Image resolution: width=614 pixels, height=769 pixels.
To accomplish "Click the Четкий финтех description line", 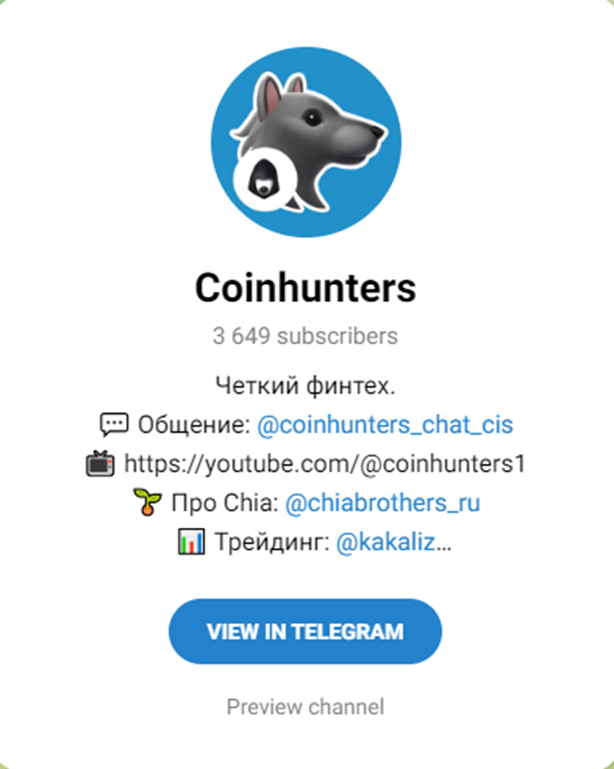I will coord(305,385).
